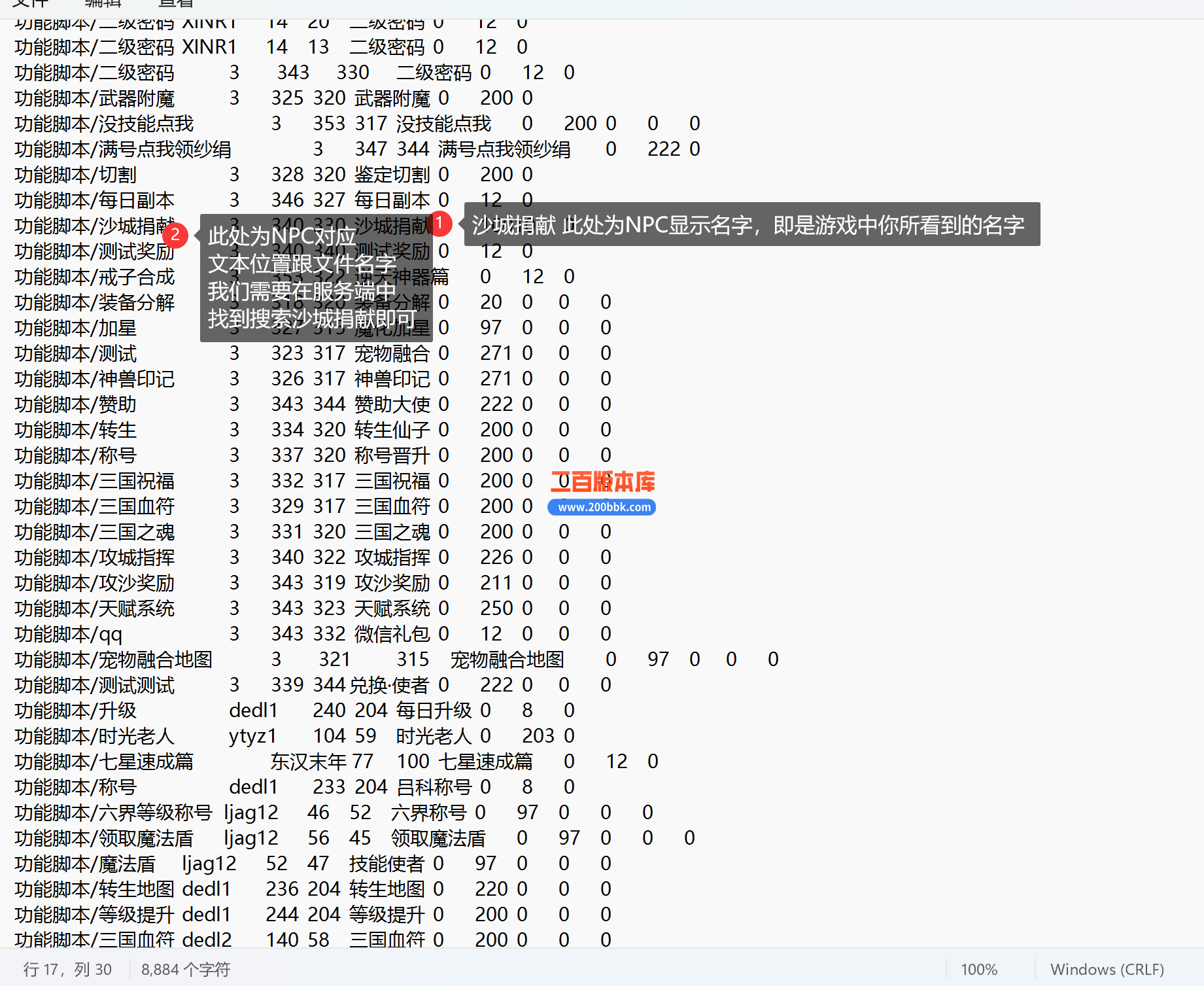Click the value '203' in 时光老人 row
This screenshot has width=1204, height=986.
tap(538, 736)
